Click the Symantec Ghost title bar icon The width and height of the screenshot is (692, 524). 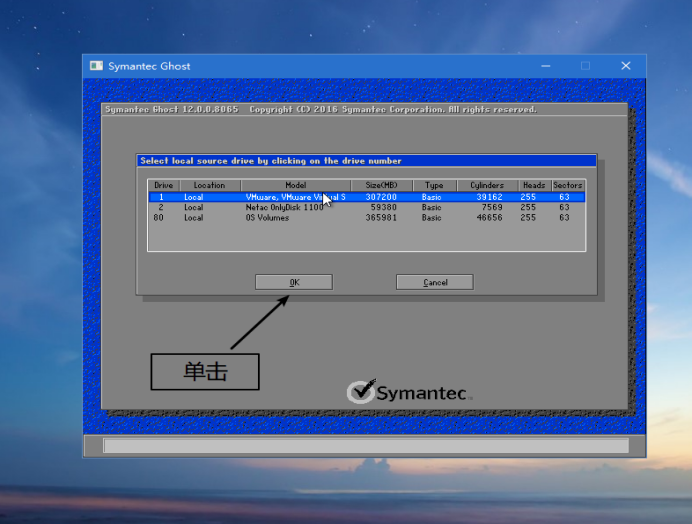pos(96,66)
